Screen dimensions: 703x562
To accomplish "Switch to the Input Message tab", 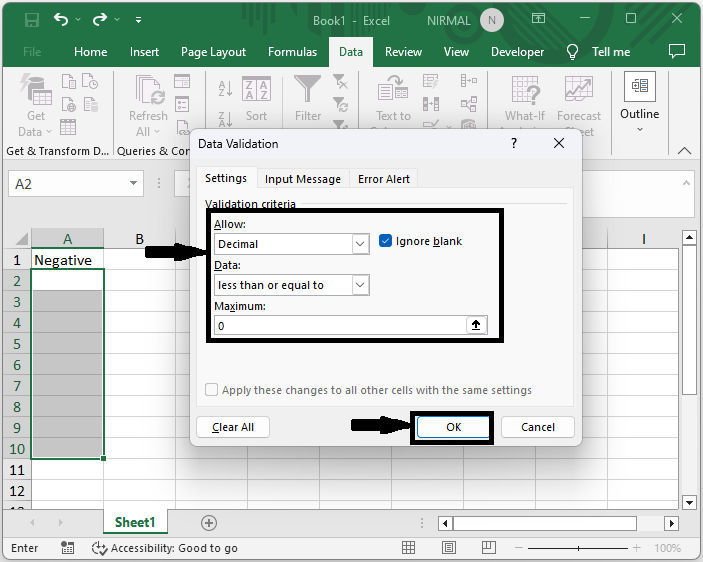I will coord(302,179).
